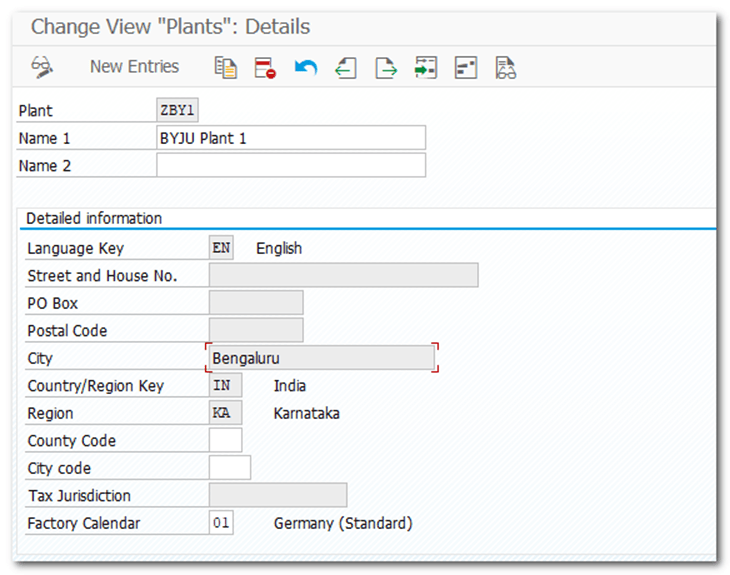The height and width of the screenshot is (575, 730).
Task: Click the City field containing Bengaluru
Action: pyautogui.click(x=321, y=357)
